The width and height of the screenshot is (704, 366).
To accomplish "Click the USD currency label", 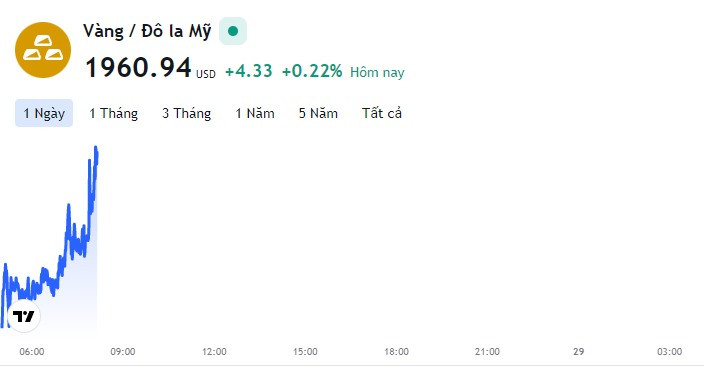I will 206,74.
